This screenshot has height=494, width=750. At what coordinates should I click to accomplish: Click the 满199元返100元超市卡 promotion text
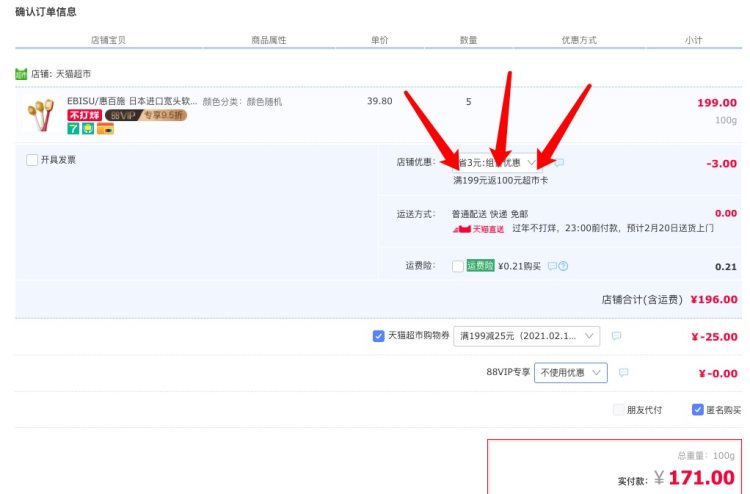[500, 180]
